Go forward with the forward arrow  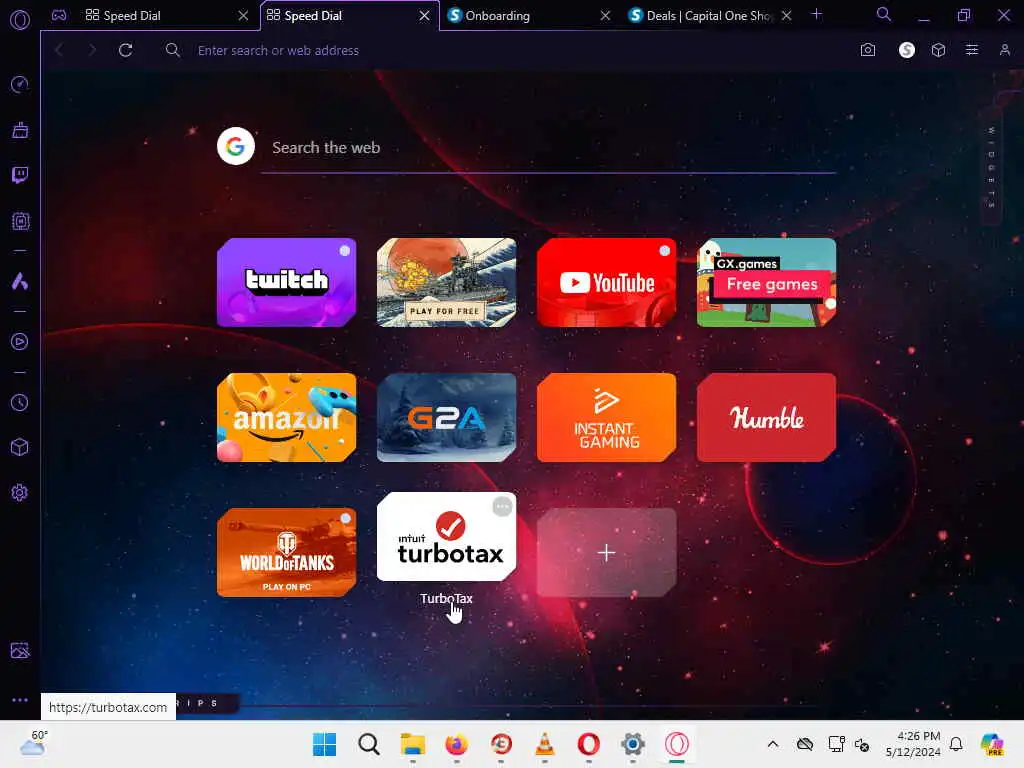pyautogui.click(x=92, y=50)
